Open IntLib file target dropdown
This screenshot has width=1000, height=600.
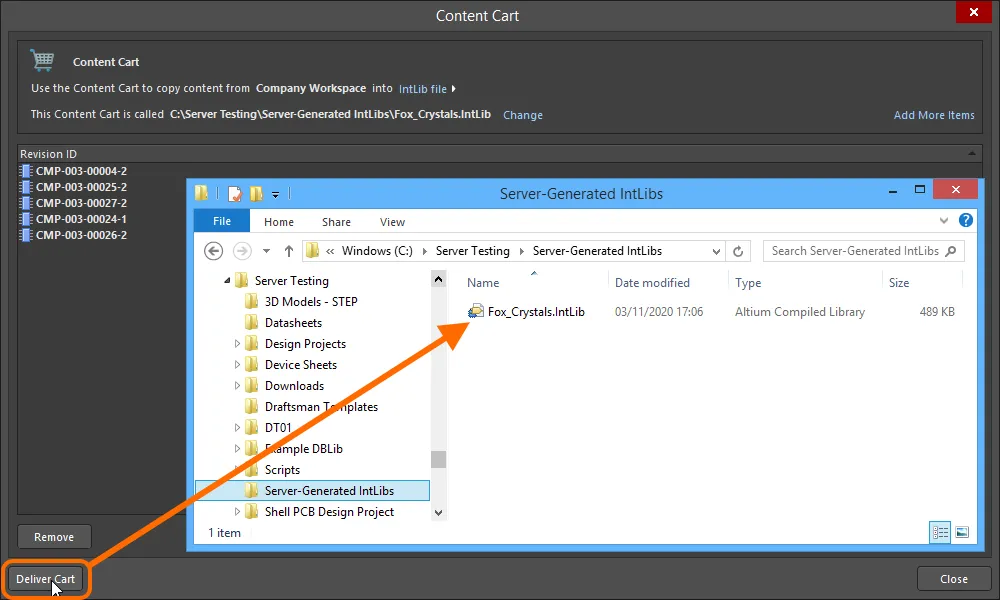pyautogui.click(x=453, y=89)
